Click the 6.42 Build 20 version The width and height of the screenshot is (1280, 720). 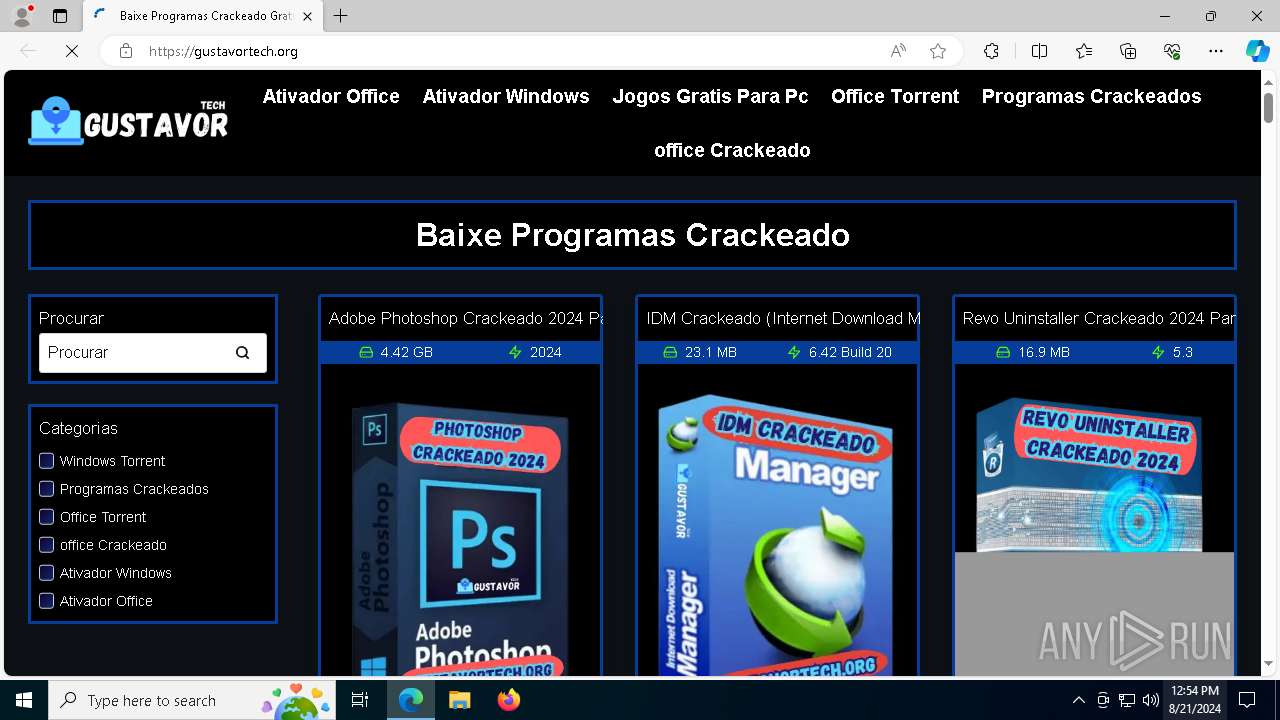(x=850, y=352)
